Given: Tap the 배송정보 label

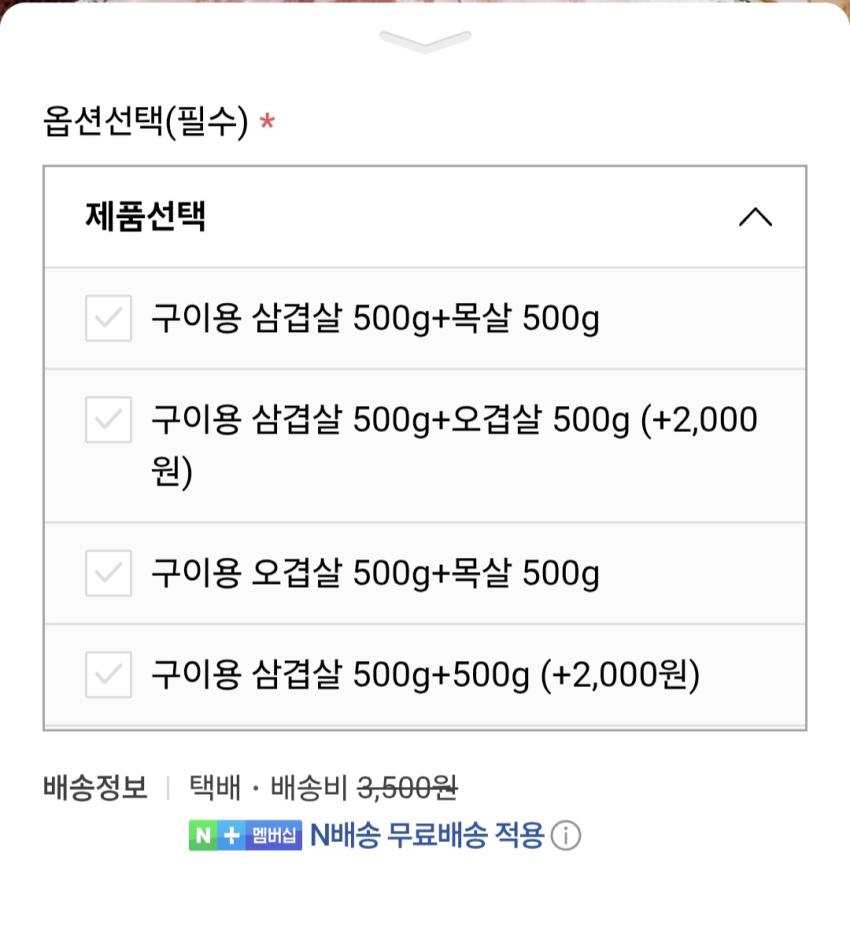Looking at the screenshot, I should click(95, 788).
